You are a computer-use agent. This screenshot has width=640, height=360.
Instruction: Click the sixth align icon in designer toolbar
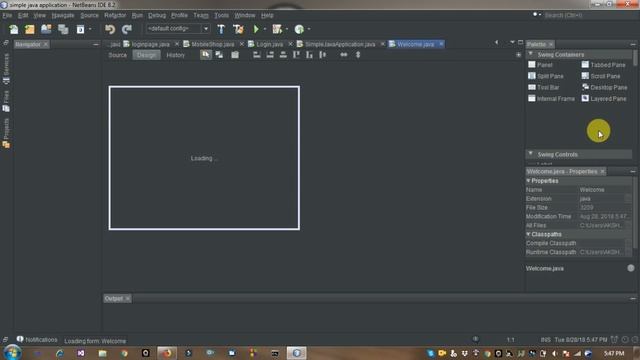tap(322, 55)
